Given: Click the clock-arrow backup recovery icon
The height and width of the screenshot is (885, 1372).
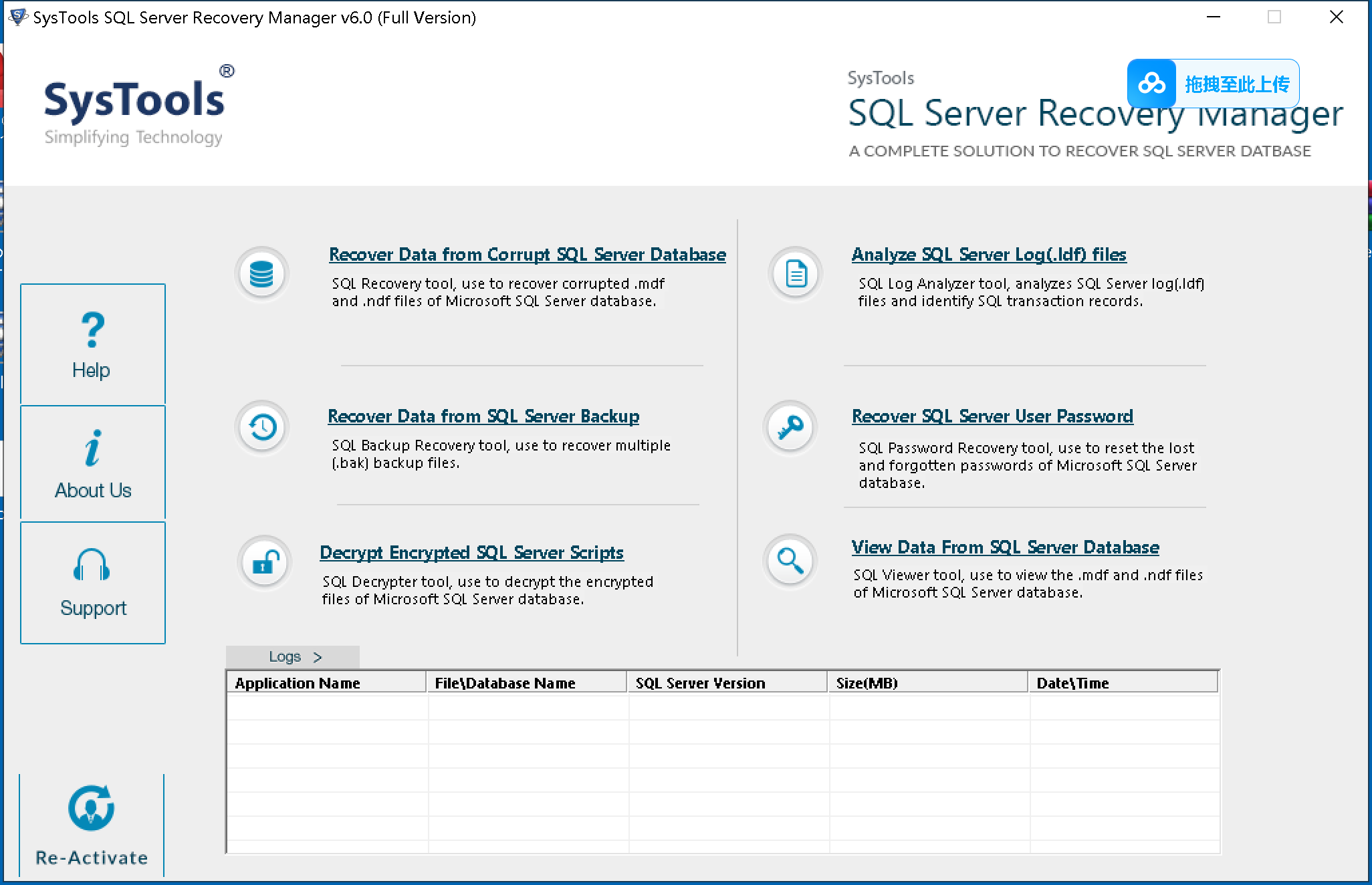Looking at the screenshot, I should click(x=262, y=428).
